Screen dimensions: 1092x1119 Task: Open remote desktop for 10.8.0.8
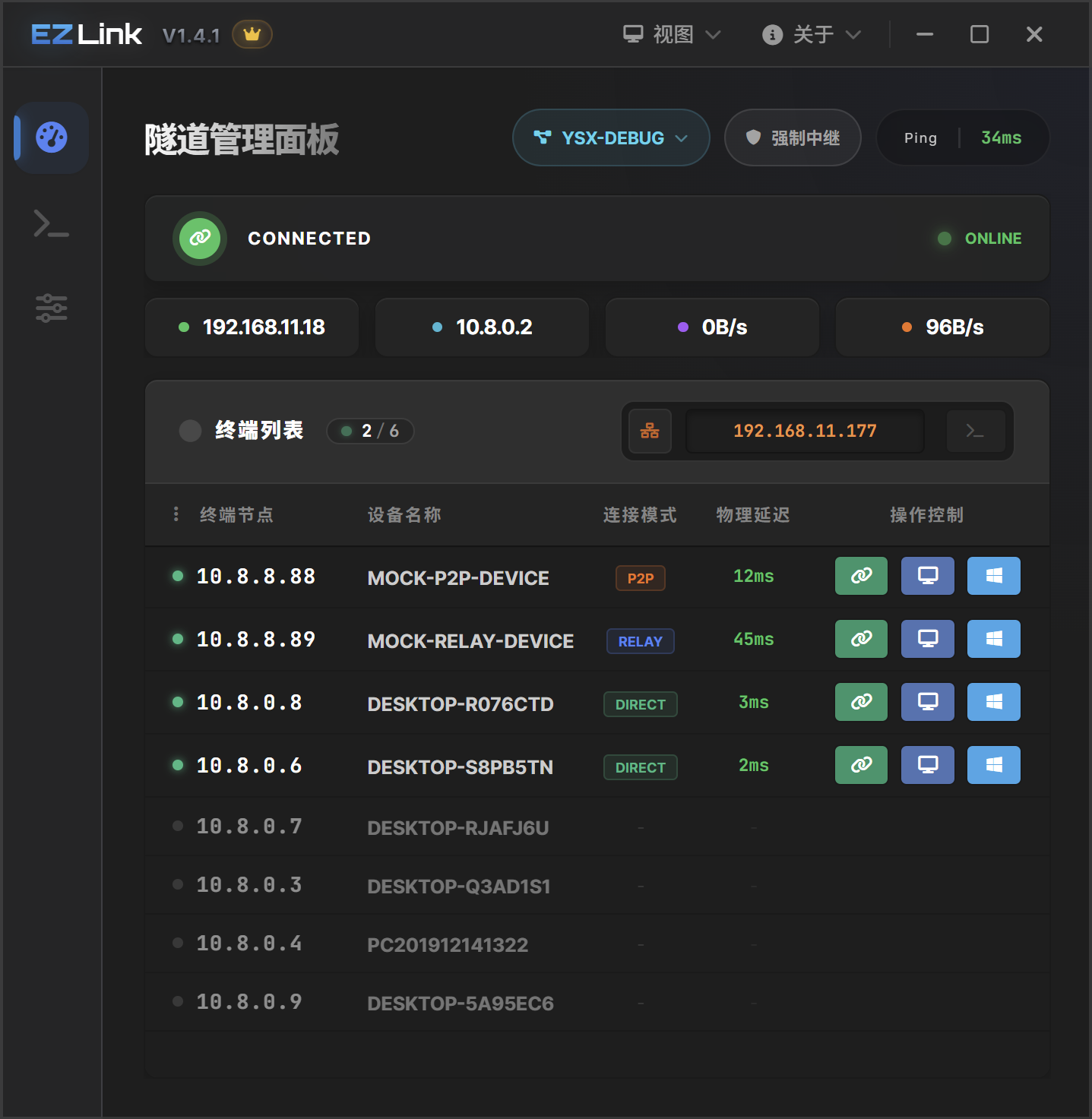pos(928,702)
